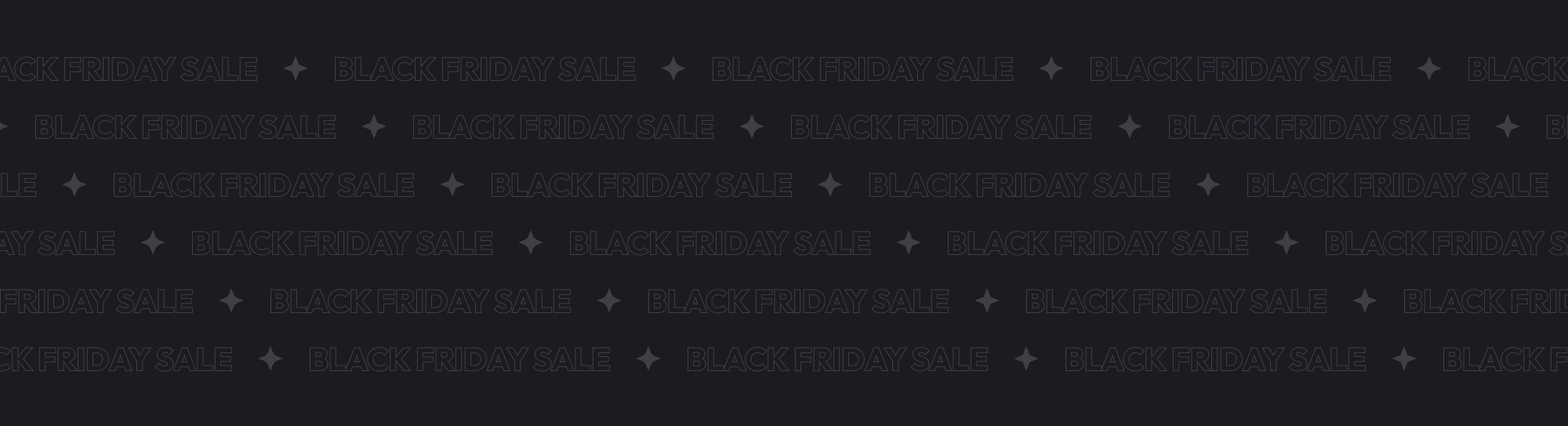This screenshot has width=1568, height=426.
Task: Click the third star in the fifth row
Action: click(987, 301)
